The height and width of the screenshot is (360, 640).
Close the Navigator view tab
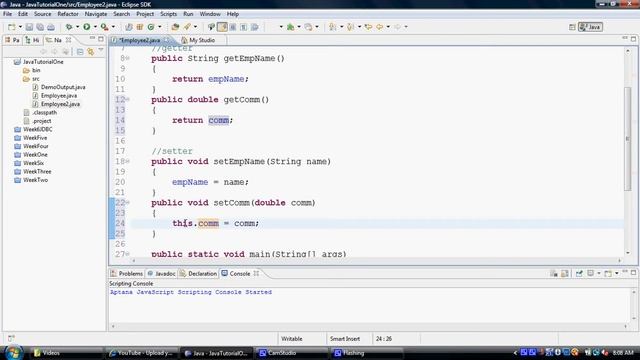coord(69,40)
